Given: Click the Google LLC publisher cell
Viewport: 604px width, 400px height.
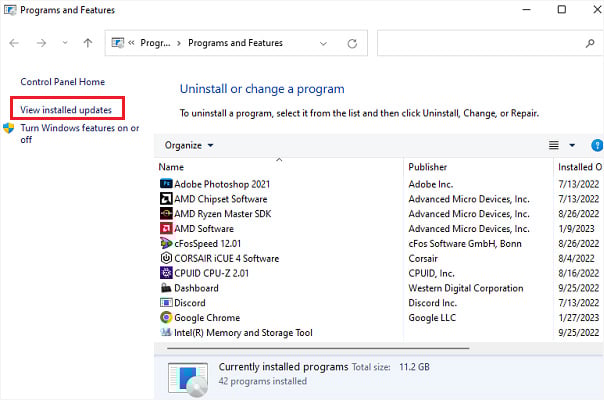Looking at the screenshot, I should 432,318.
